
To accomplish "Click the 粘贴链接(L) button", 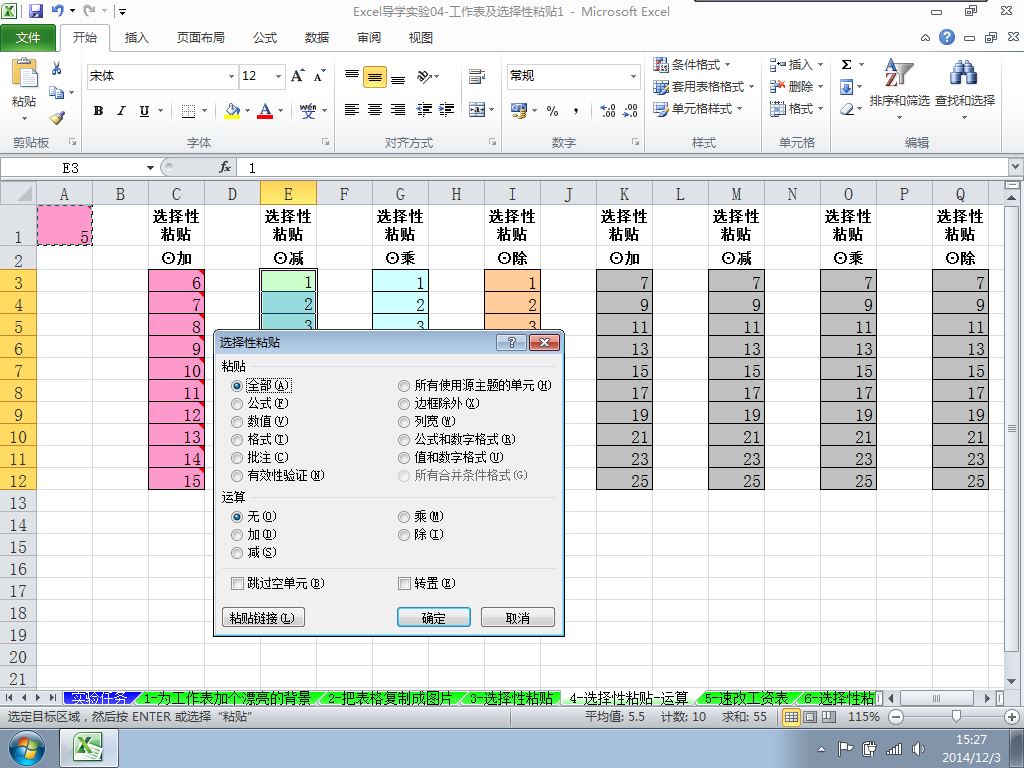I will pyautogui.click(x=263, y=618).
